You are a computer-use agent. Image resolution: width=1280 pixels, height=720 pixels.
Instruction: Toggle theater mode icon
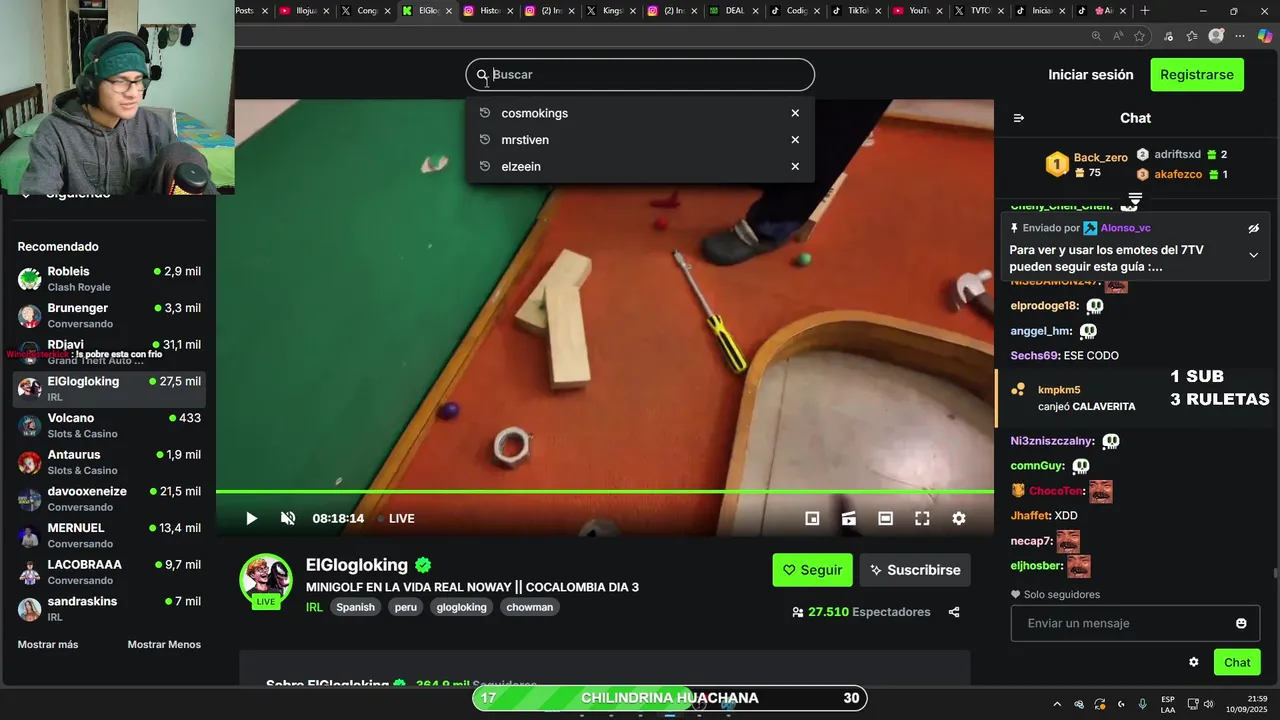pos(885,518)
